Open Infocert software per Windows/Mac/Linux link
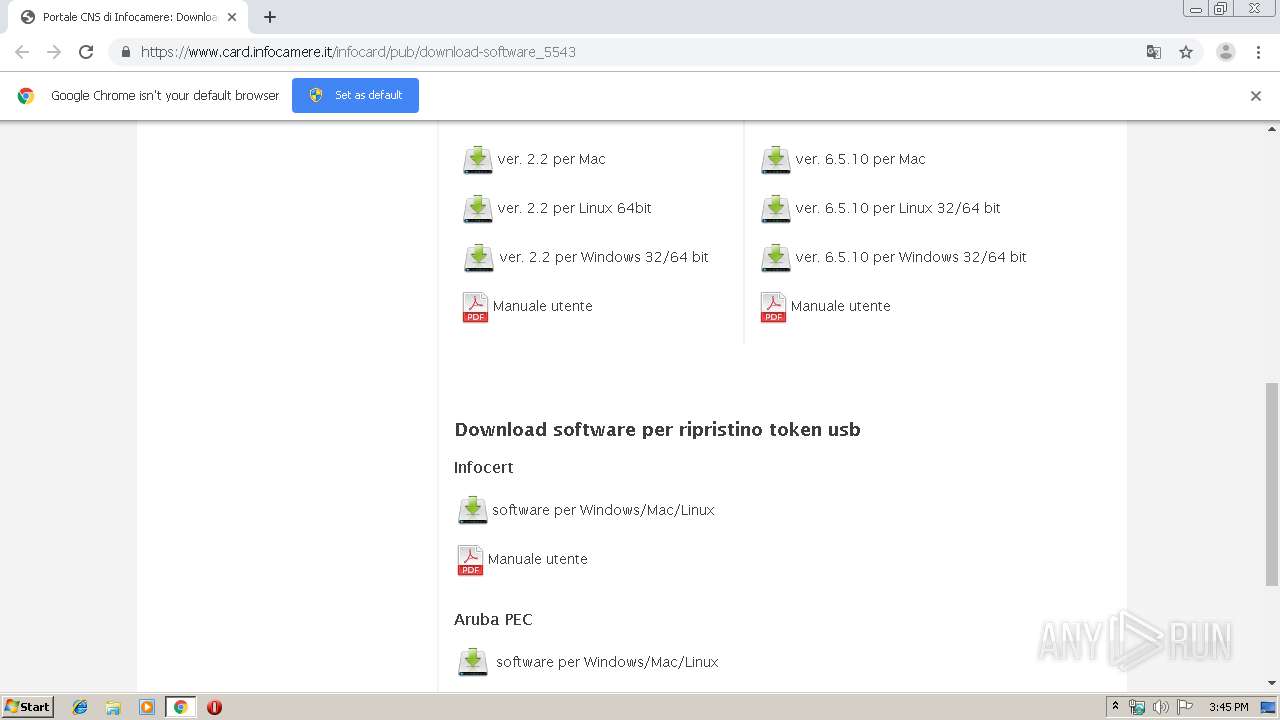This screenshot has height=720, width=1280. coord(603,510)
